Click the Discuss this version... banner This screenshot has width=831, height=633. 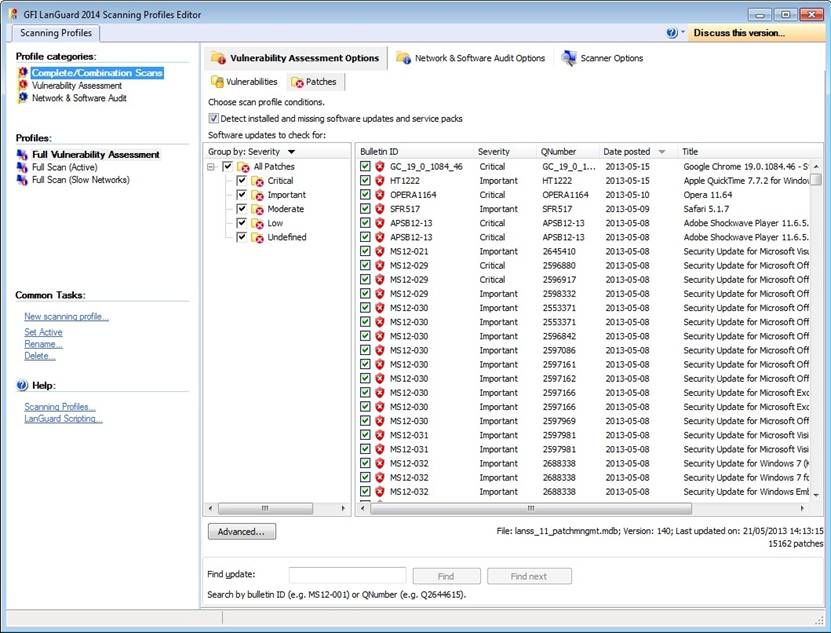(x=756, y=33)
